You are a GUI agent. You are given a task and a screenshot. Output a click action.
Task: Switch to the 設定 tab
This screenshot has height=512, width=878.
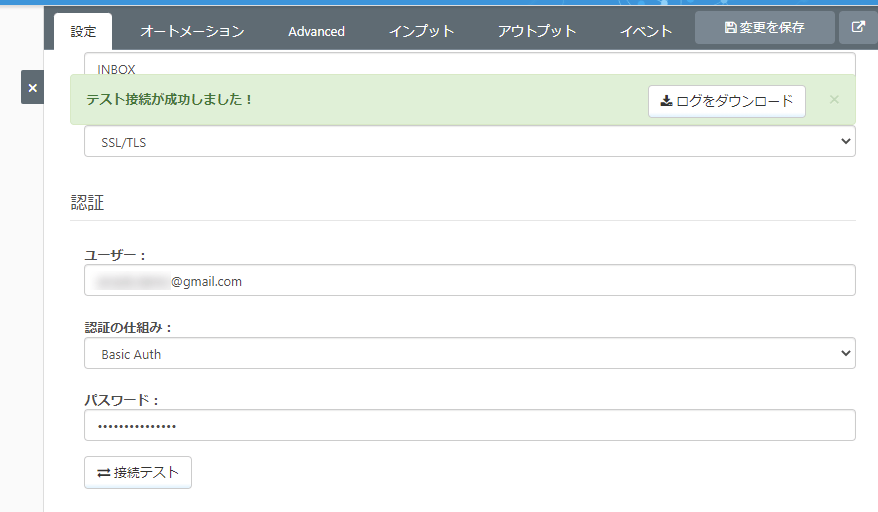click(83, 31)
